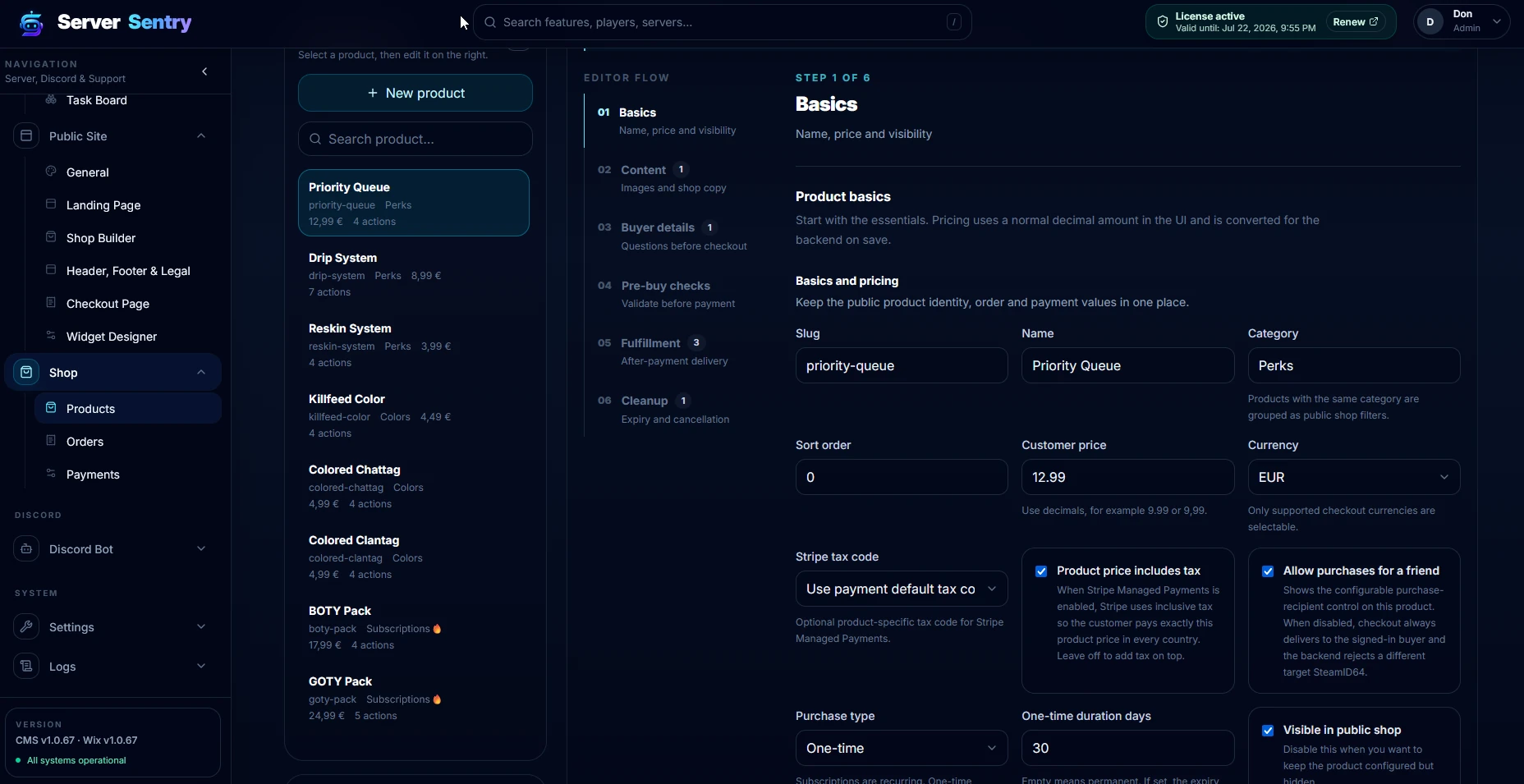The height and width of the screenshot is (784, 1524).
Task: Open the Purchase type dropdown
Action: (902, 748)
